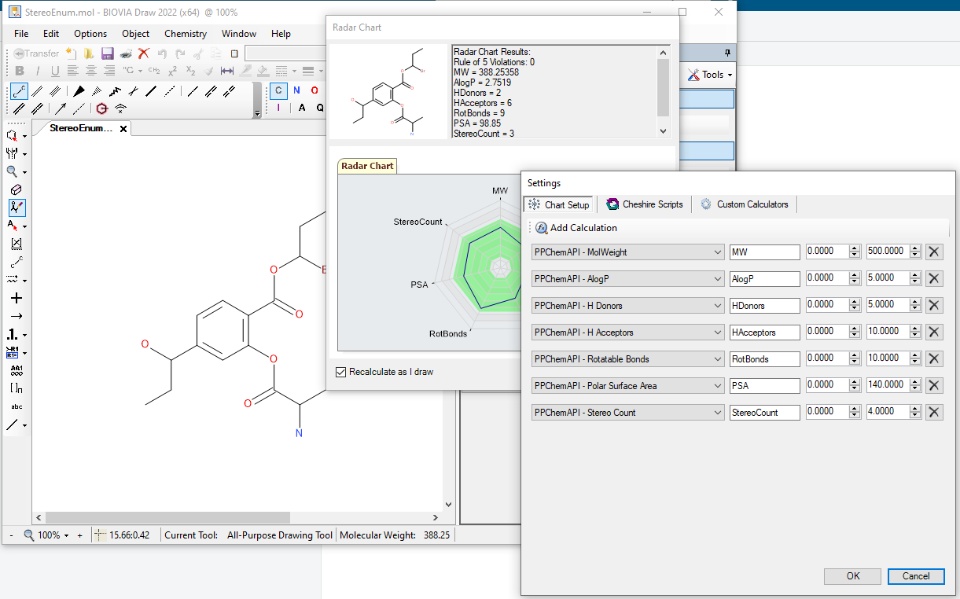Select the eraser tool in left toolbar
This screenshot has height=599, width=960.
(x=17, y=190)
